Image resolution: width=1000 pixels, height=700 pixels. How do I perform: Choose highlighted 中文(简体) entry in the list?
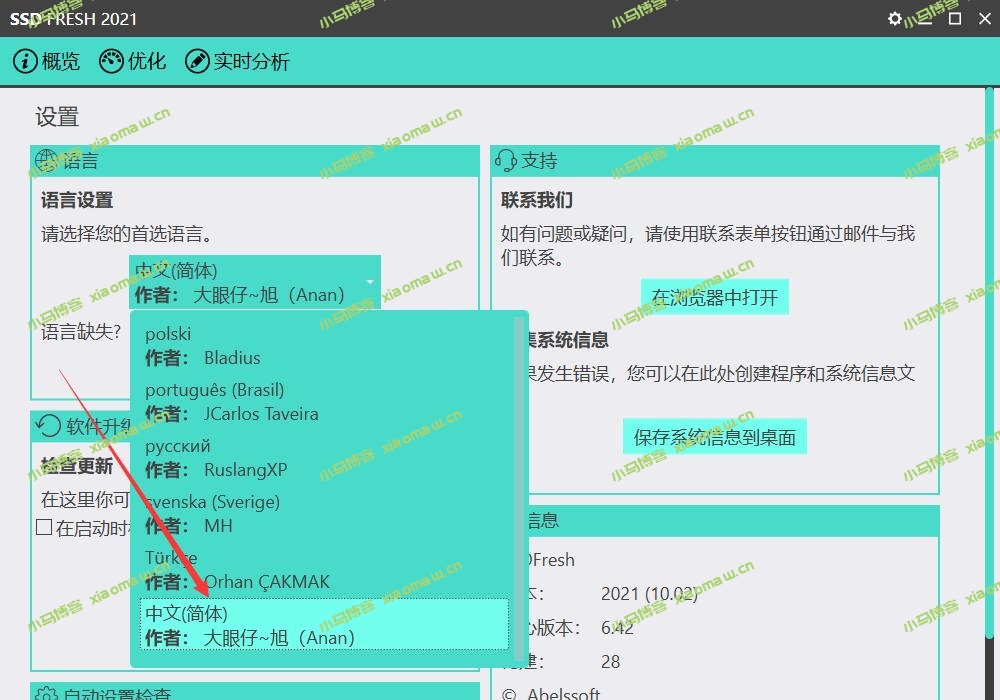coord(324,625)
